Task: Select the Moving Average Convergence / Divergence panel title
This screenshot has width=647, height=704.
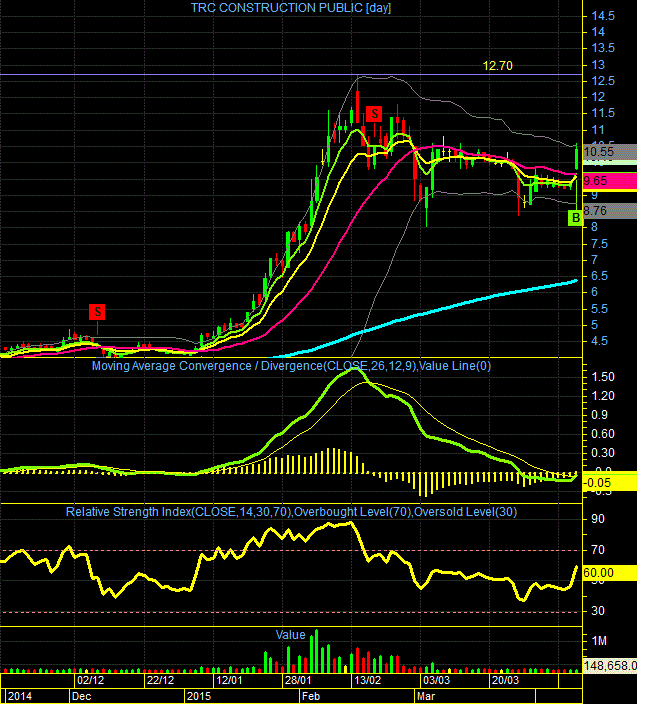Action: coord(291,366)
